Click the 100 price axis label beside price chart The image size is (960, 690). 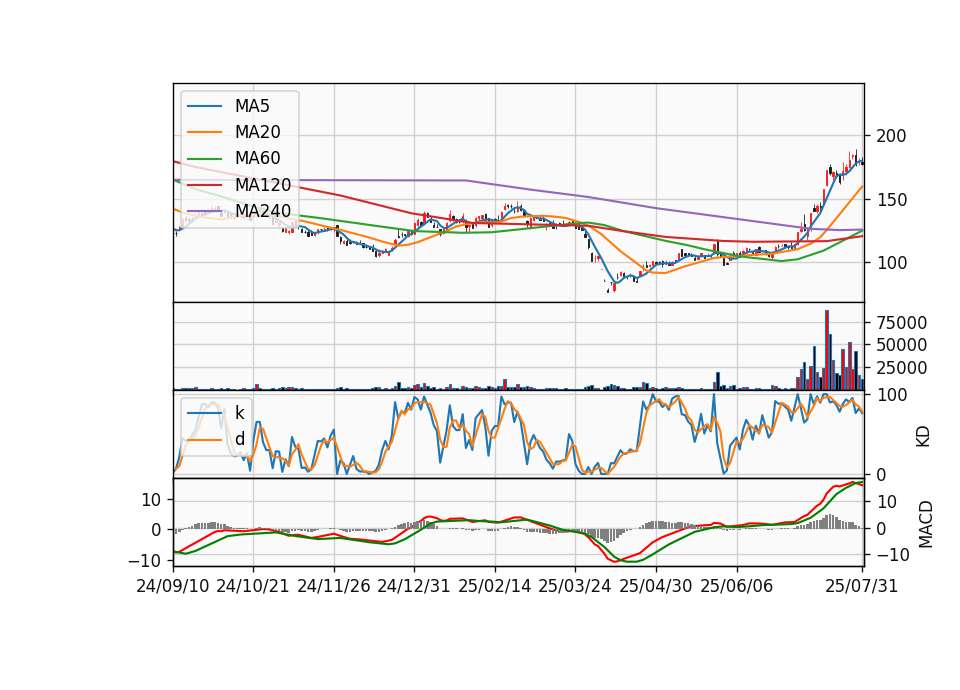pyautogui.click(x=891, y=263)
